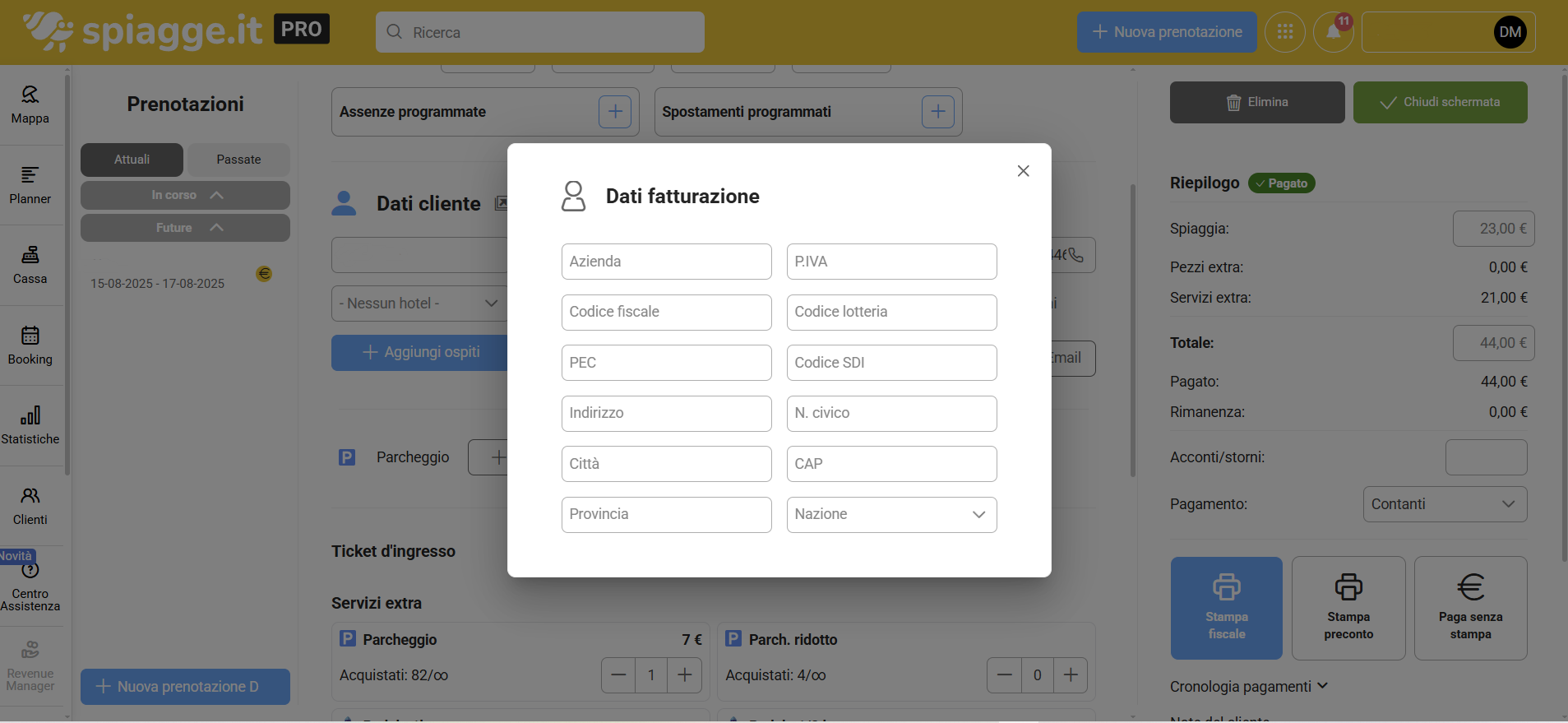Click the spiagge.it PRO logo
Image resolution: width=1568 pixels, height=723 pixels.
click(177, 31)
